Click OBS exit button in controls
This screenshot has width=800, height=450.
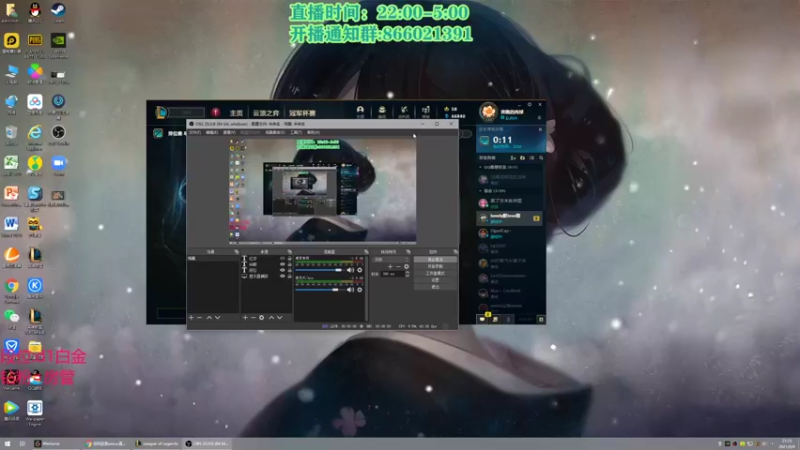[x=435, y=287]
